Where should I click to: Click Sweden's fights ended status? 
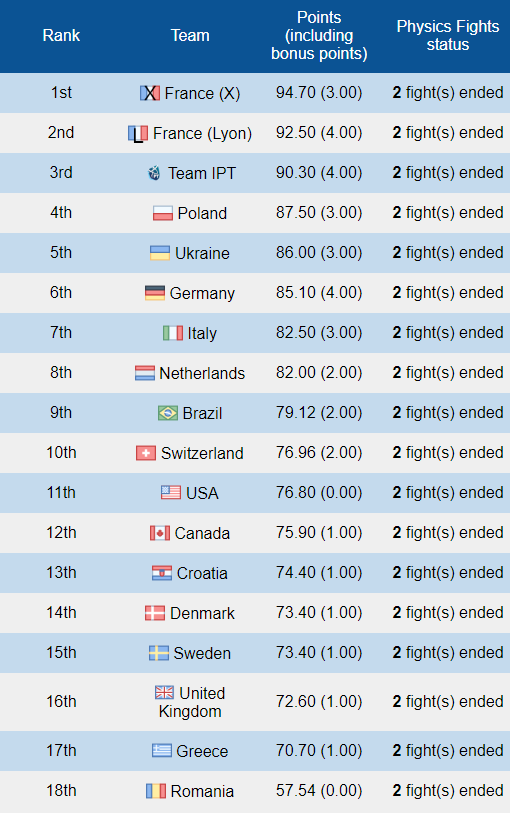point(448,652)
